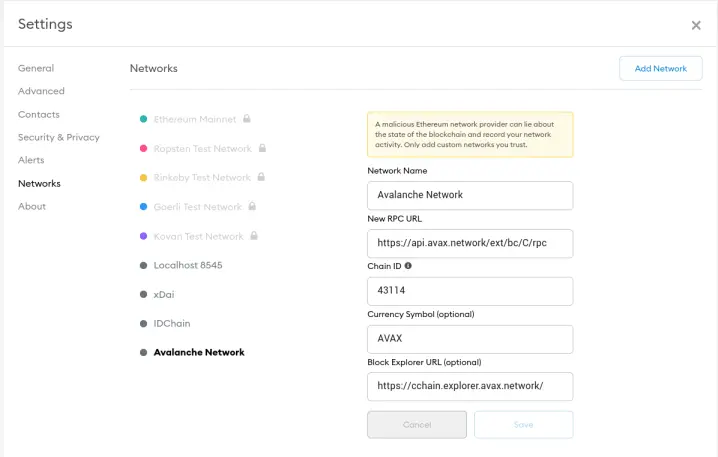
Task: Open the Contacts settings section
Action: click(38, 114)
